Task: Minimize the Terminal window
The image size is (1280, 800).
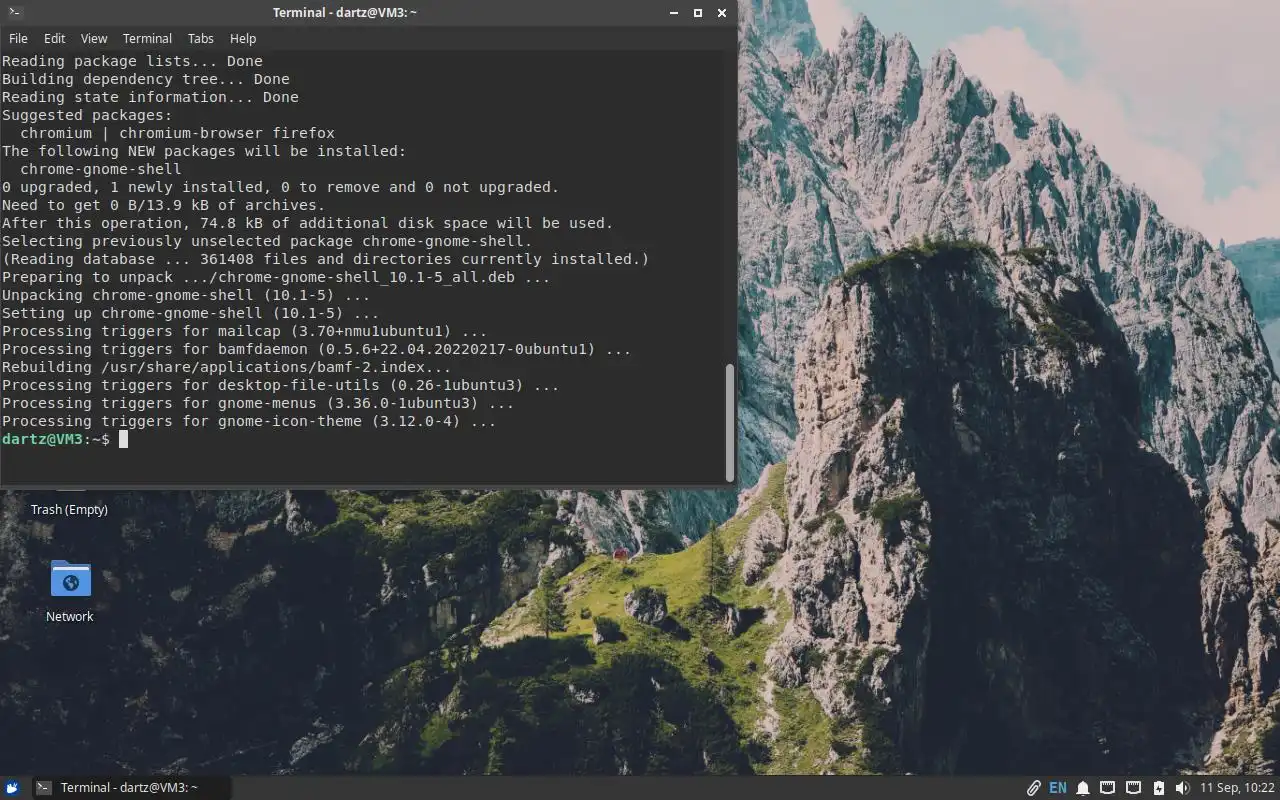Action: tap(675, 13)
